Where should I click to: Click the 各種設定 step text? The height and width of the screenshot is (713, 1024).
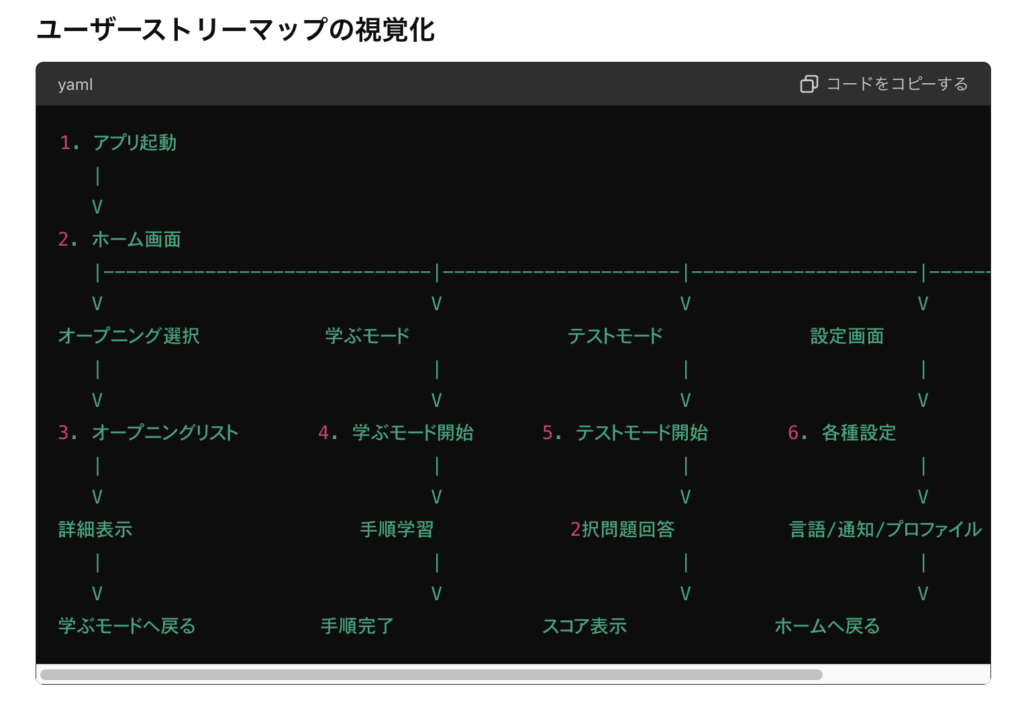pos(858,433)
